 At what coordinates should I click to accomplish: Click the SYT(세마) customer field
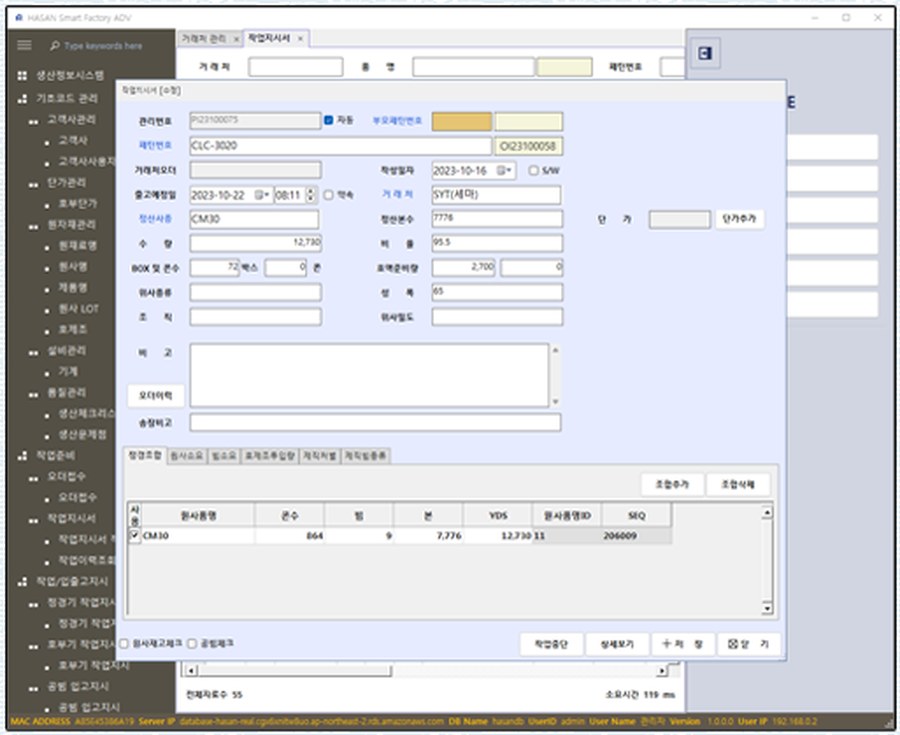coord(496,195)
